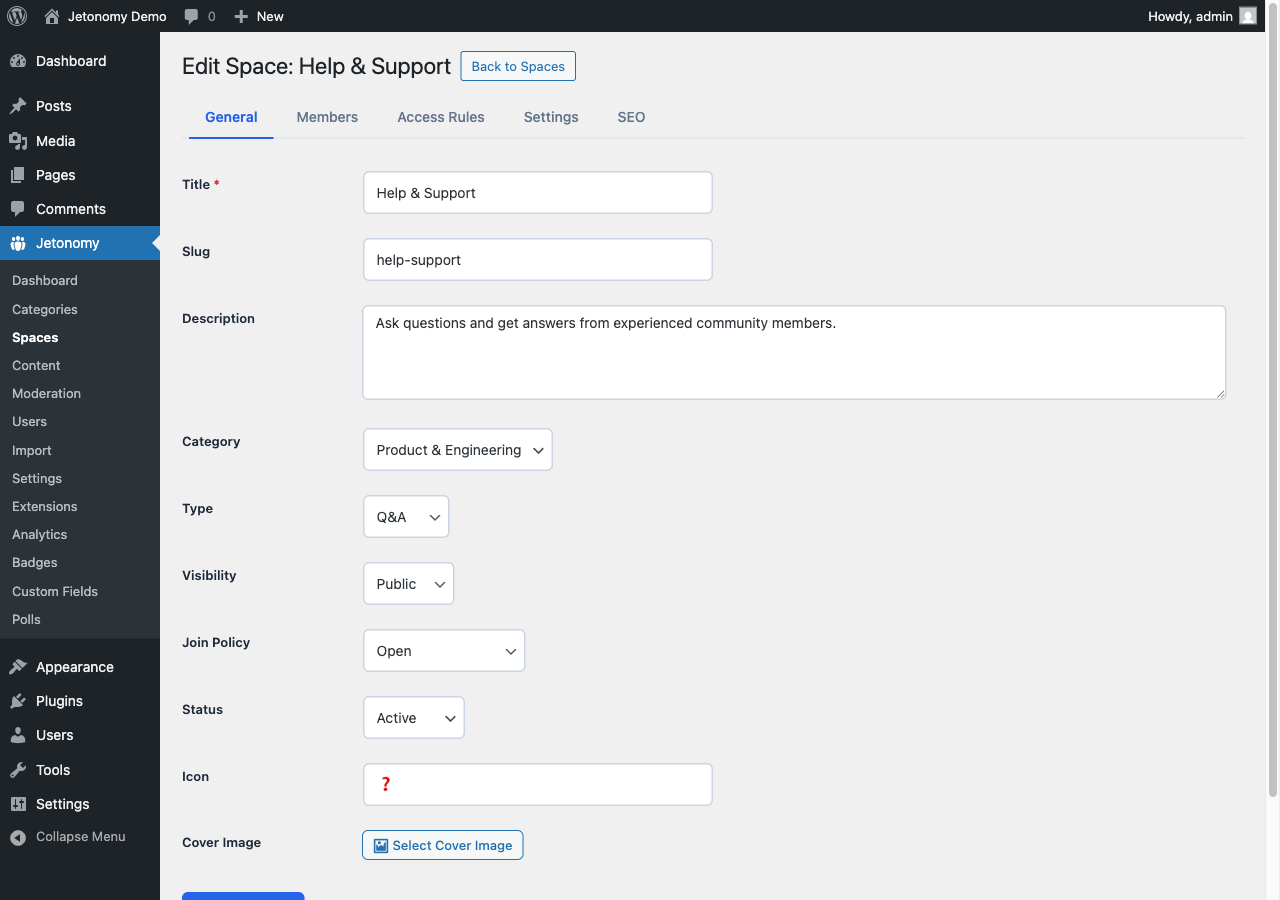Image resolution: width=1280 pixels, height=900 pixels.
Task: Open Media via its sidebar icon
Action: point(20,140)
